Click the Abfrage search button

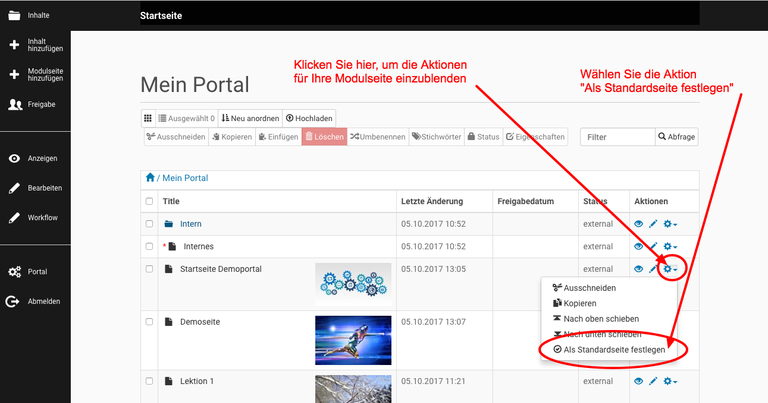point(677,137)
